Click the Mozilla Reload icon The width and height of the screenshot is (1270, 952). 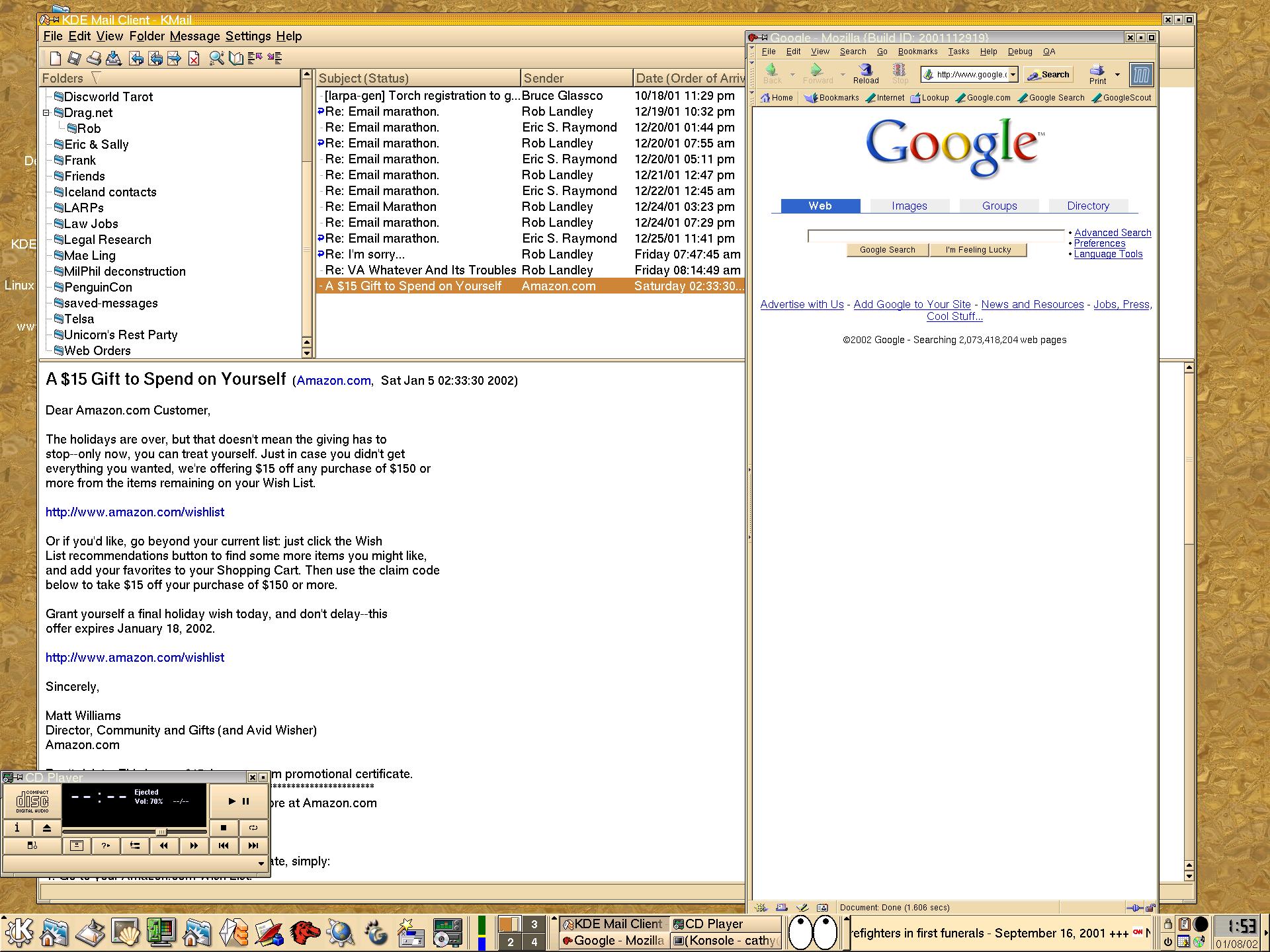click(865, 73)
